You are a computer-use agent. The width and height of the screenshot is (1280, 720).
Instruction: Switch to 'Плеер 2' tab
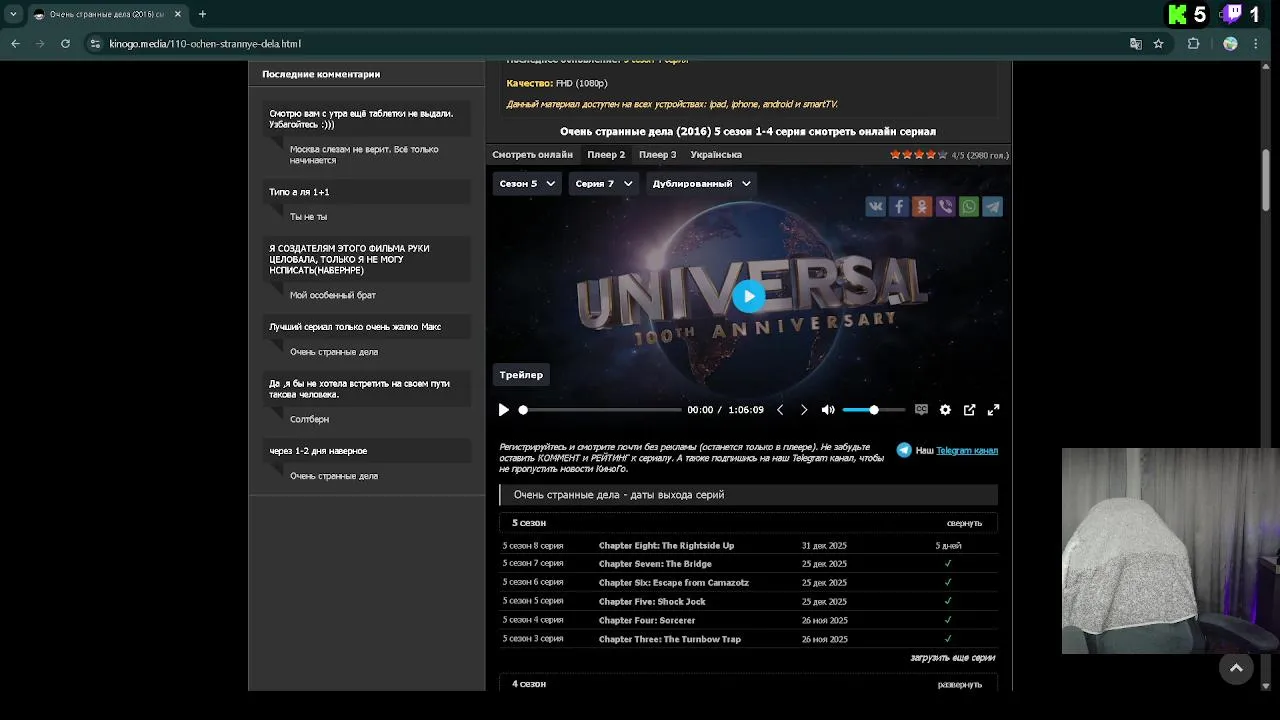click(x=606, y=155)
